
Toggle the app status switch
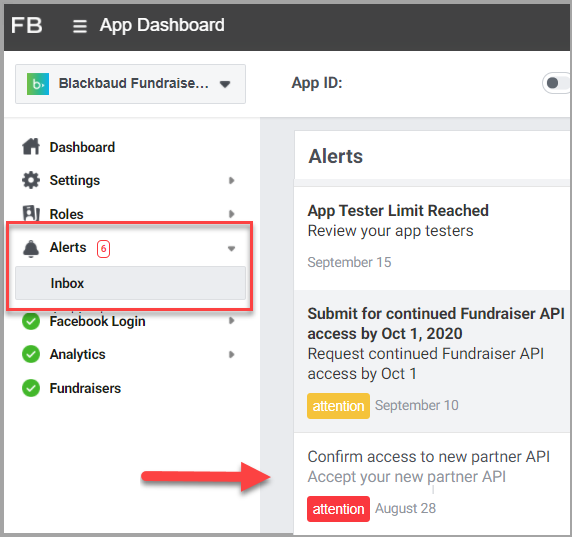(x=556, y=83)
